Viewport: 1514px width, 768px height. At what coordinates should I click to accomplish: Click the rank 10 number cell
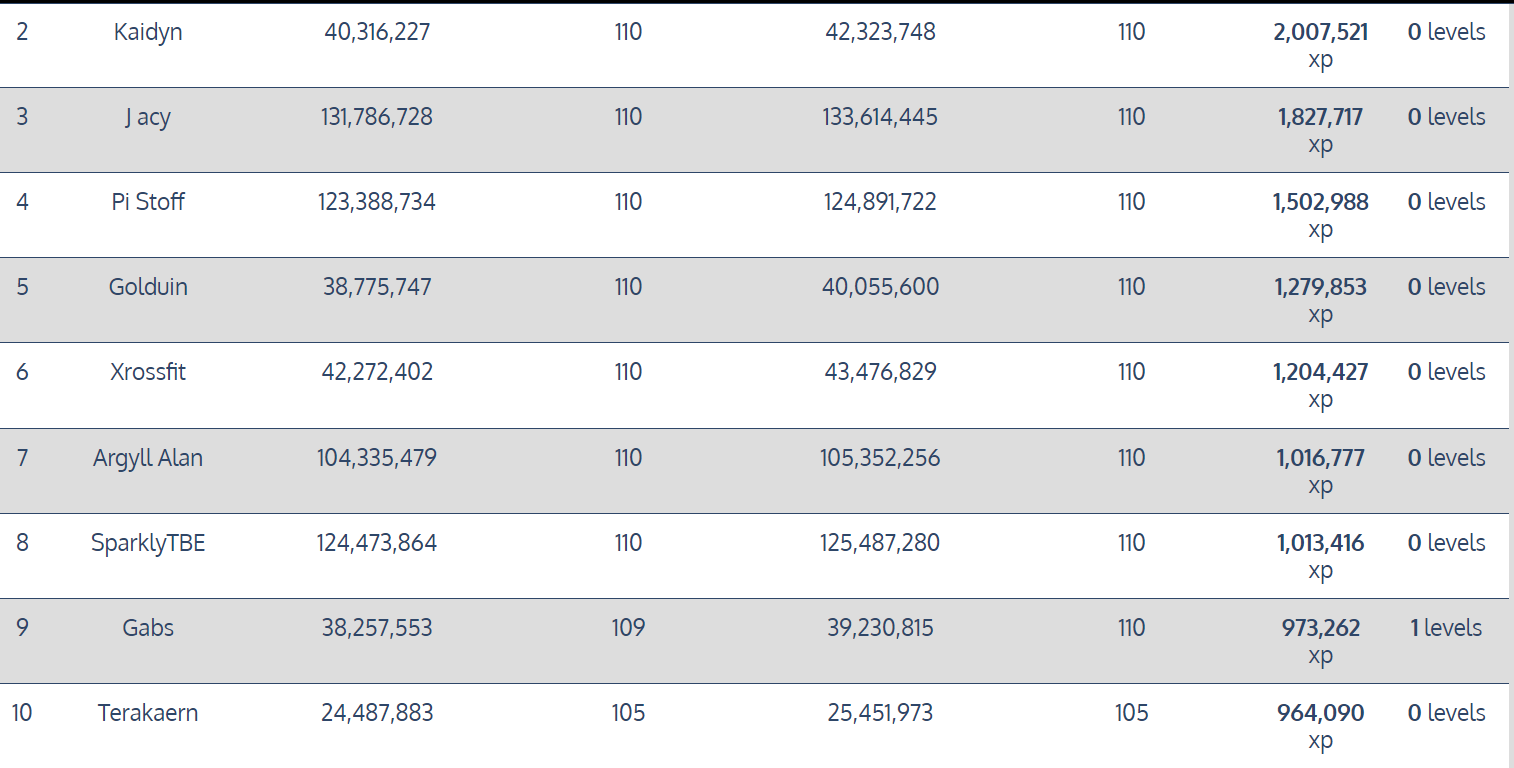coord(22,713)
